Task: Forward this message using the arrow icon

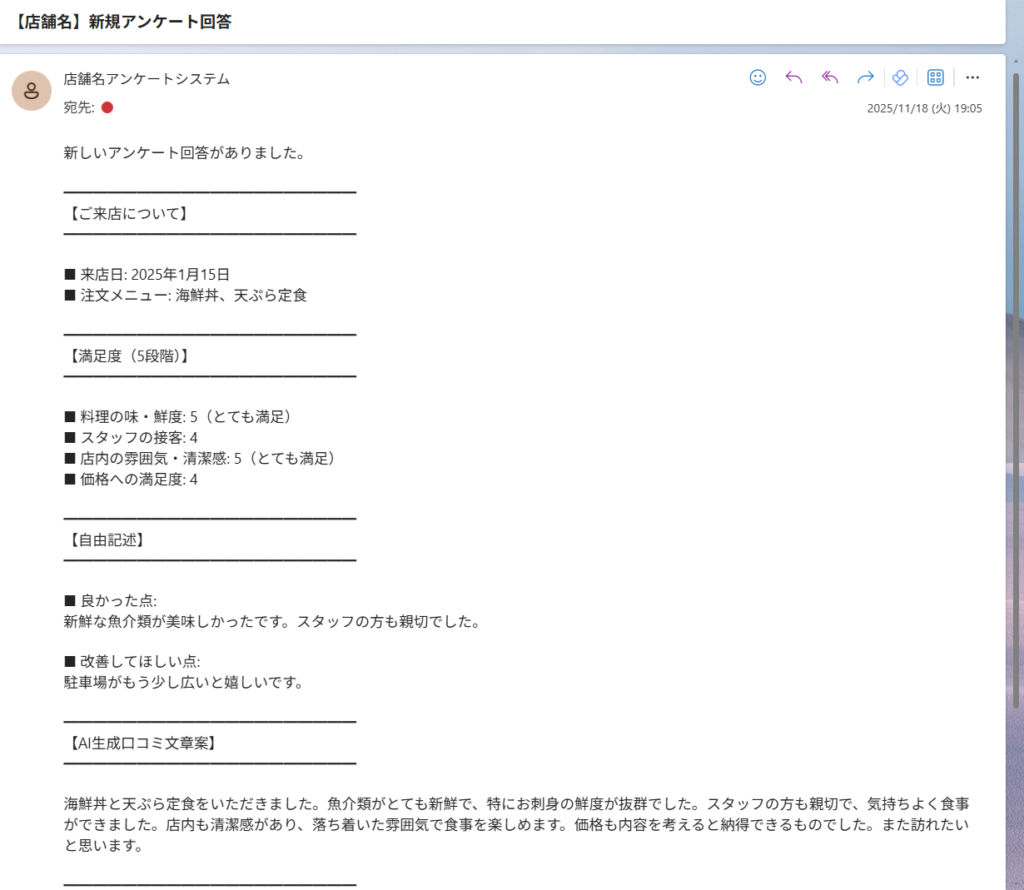Action: coord(866,78)
